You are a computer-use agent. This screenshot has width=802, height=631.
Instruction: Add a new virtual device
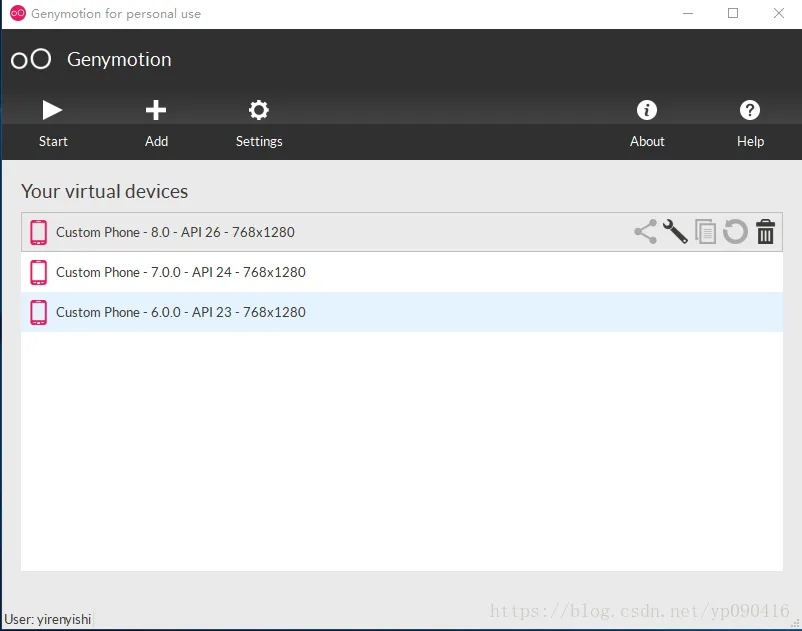pyautogui.click(x=156, y=123)
